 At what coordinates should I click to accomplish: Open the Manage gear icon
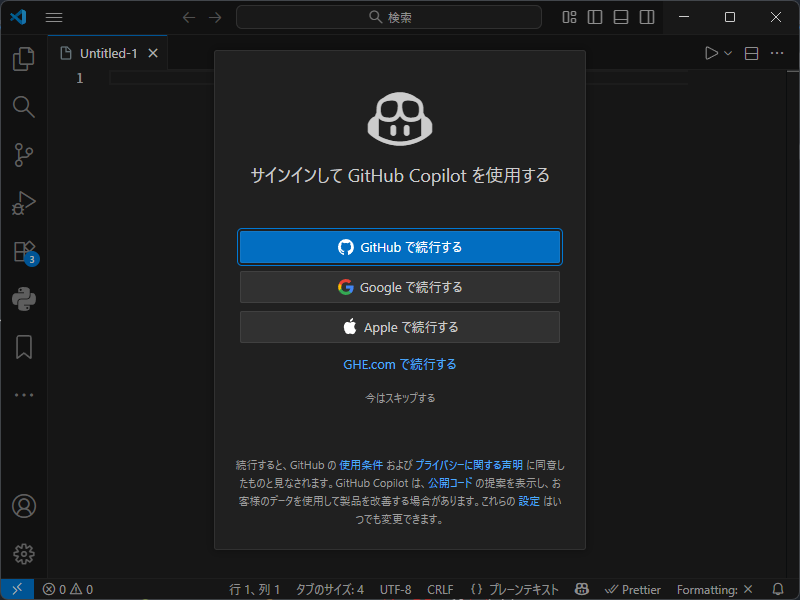click(x=23, y=554)
